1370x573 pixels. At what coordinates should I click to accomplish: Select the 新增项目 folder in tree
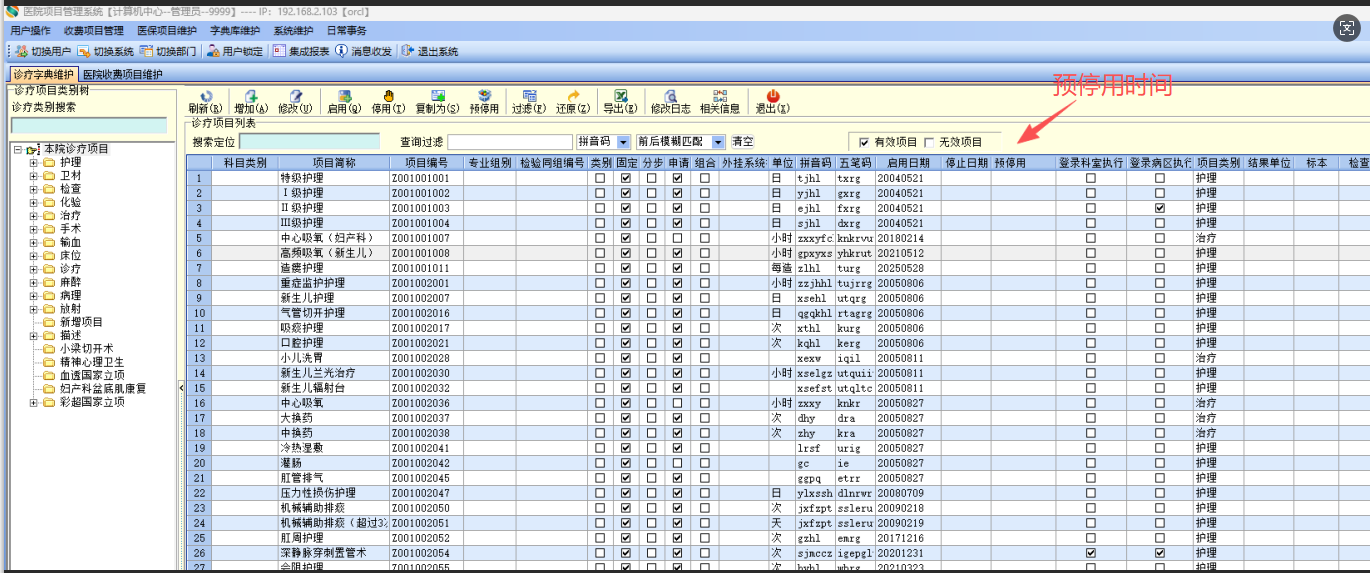coord(80,322)
